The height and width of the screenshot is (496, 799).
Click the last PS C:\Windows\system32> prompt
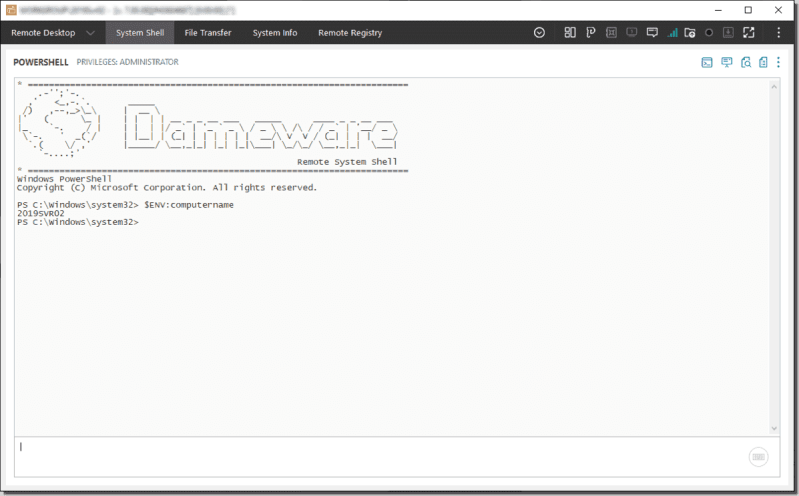tap(77, 222)
